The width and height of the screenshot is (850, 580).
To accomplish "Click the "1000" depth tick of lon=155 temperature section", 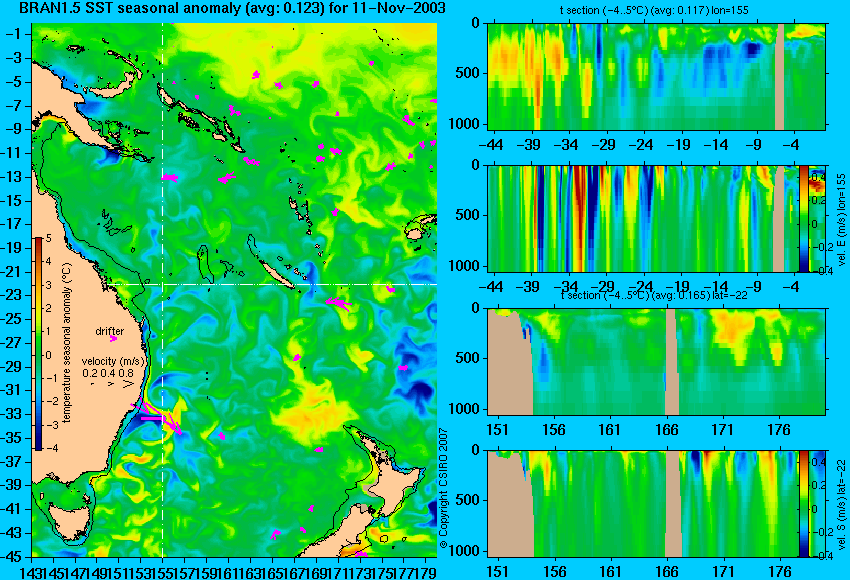I will click(465, 124).
